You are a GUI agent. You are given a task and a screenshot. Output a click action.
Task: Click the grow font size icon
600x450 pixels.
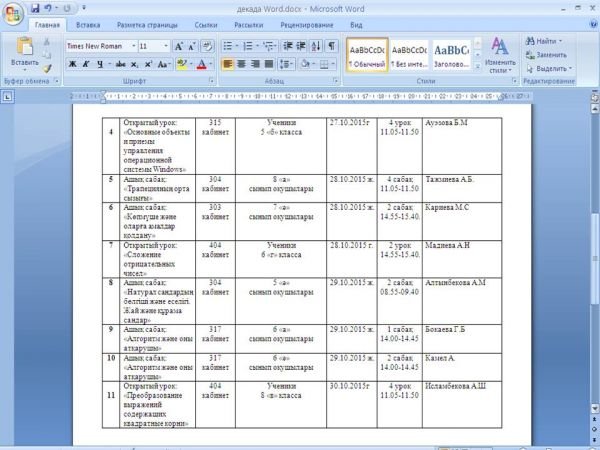coord(179,46)
